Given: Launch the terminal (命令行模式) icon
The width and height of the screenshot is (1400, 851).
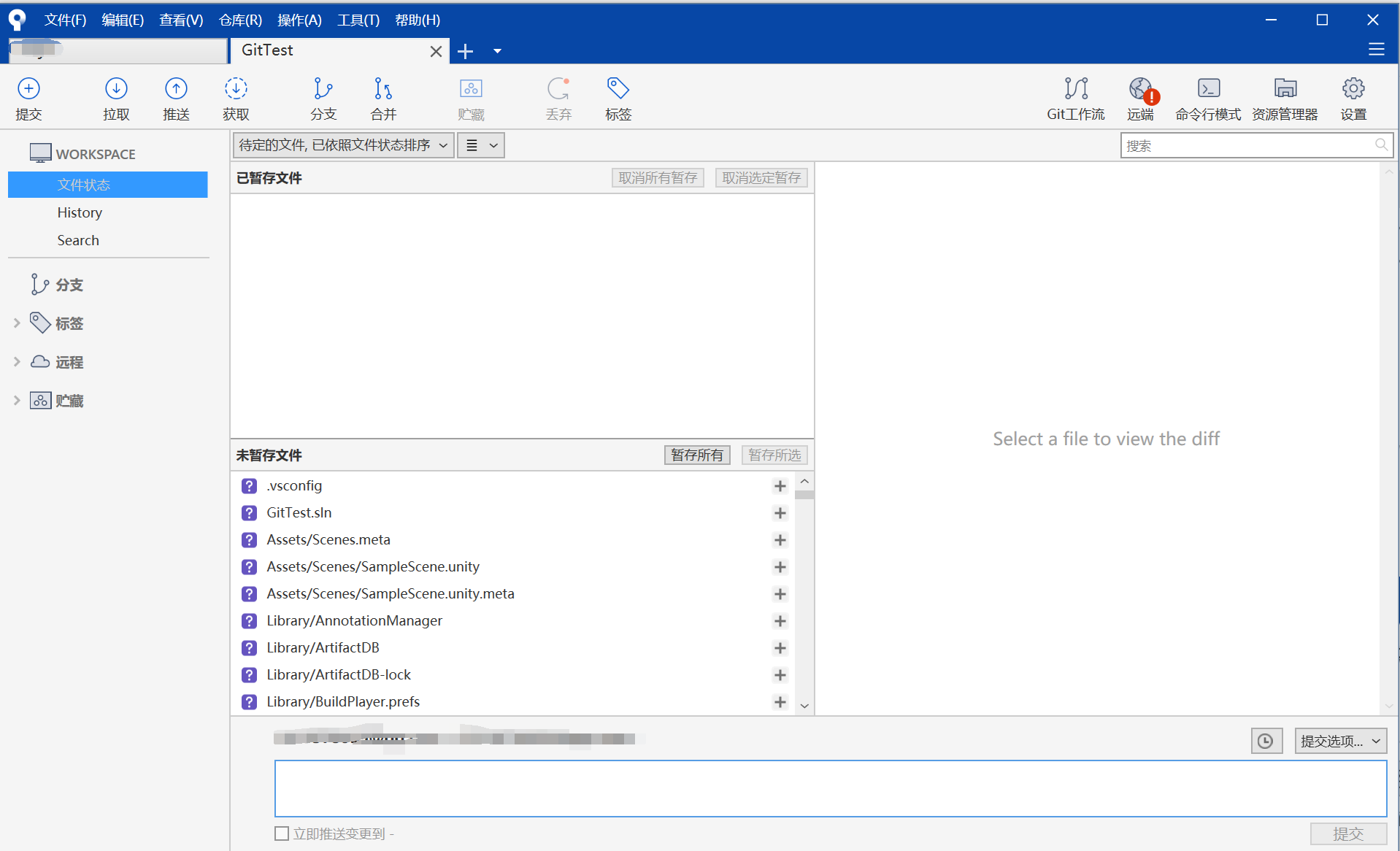Looking at the screenshot, I should [x=1208, y=98].
